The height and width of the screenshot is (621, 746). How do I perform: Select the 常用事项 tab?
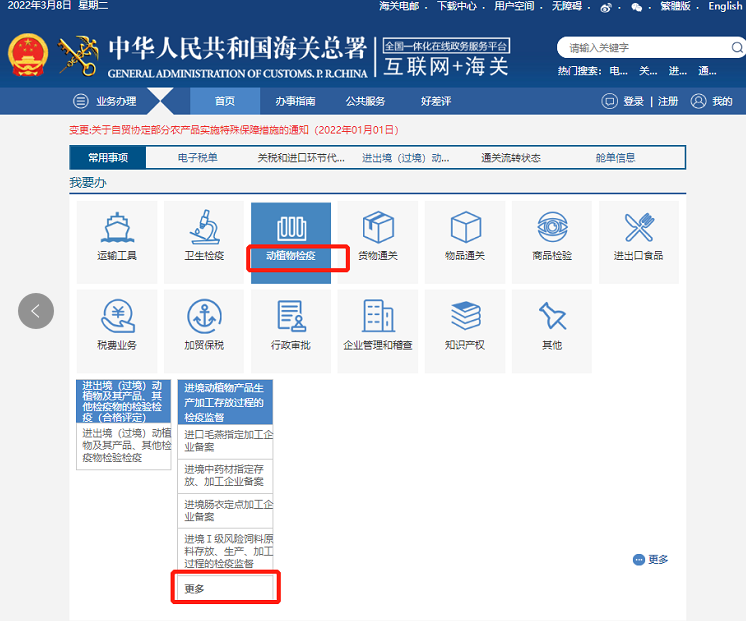coord(108,158)
